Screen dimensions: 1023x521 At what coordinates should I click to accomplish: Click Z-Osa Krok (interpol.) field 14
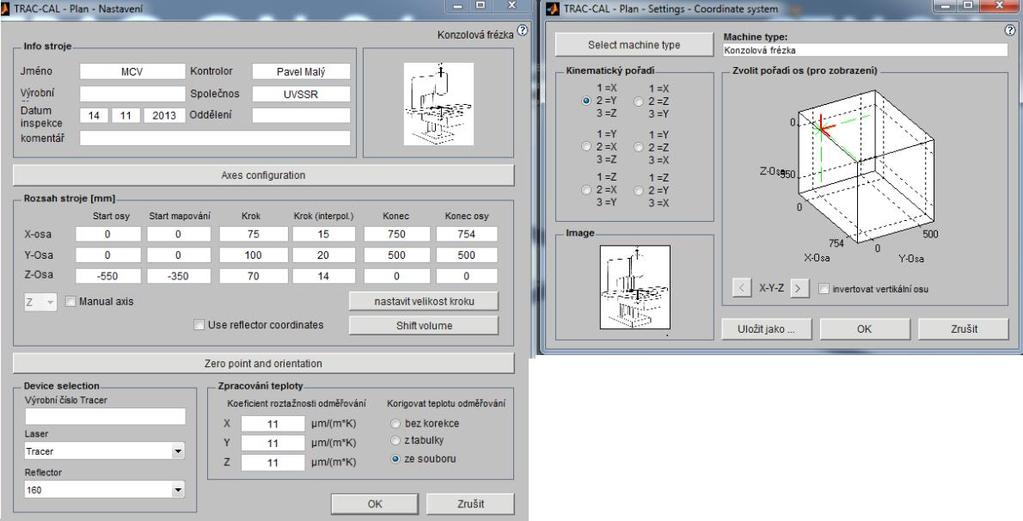[324, 276]
